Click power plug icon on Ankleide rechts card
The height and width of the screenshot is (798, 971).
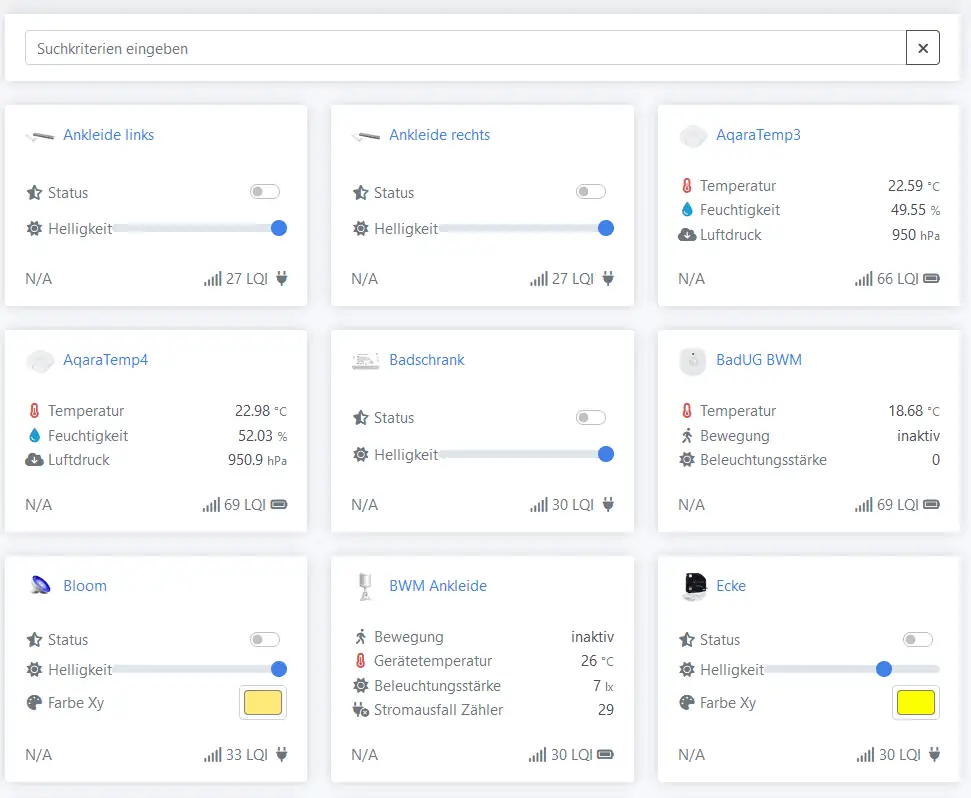tap(607, 279)
